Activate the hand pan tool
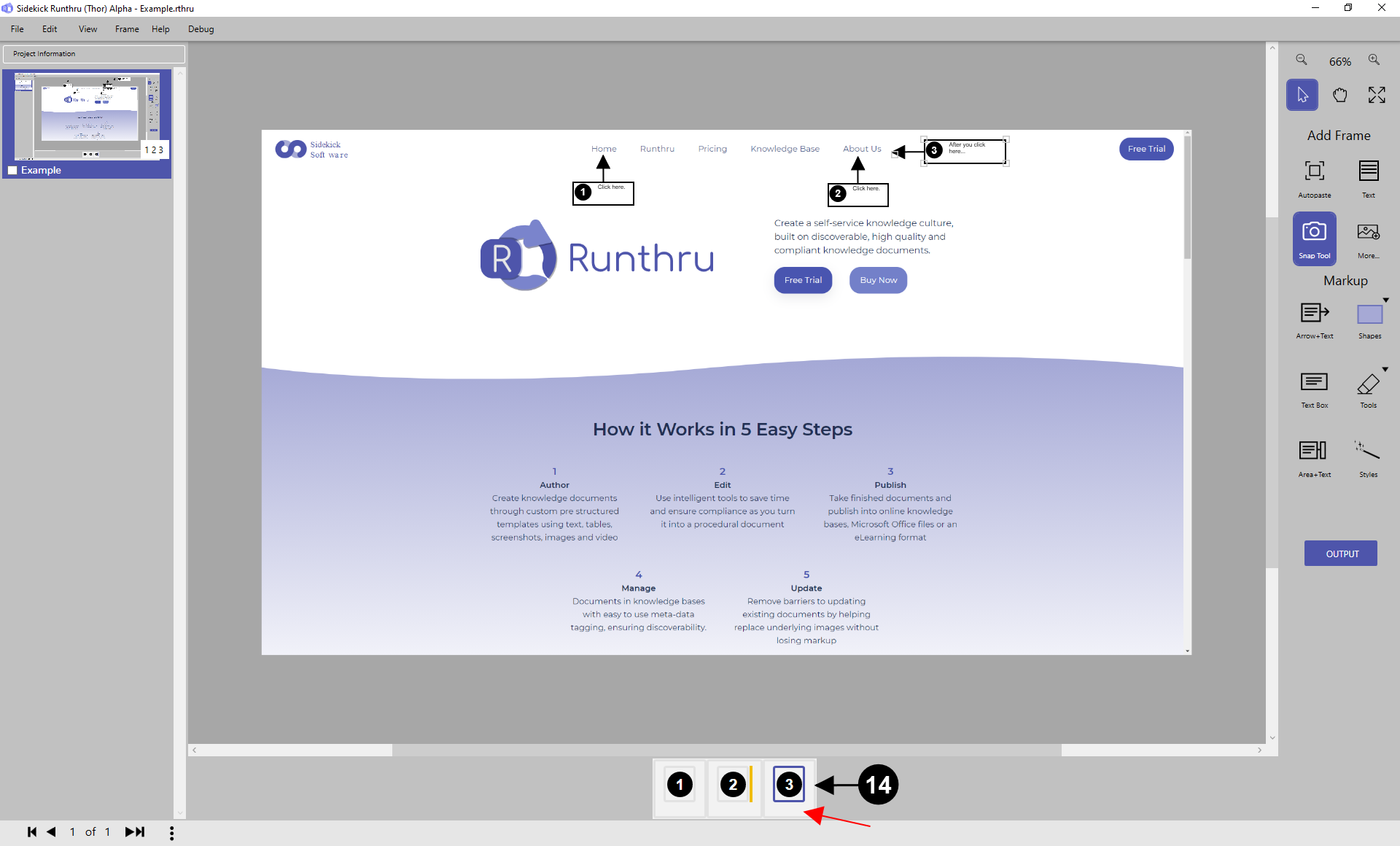This screenshot has height=846, width=1400. (1339, 95)
